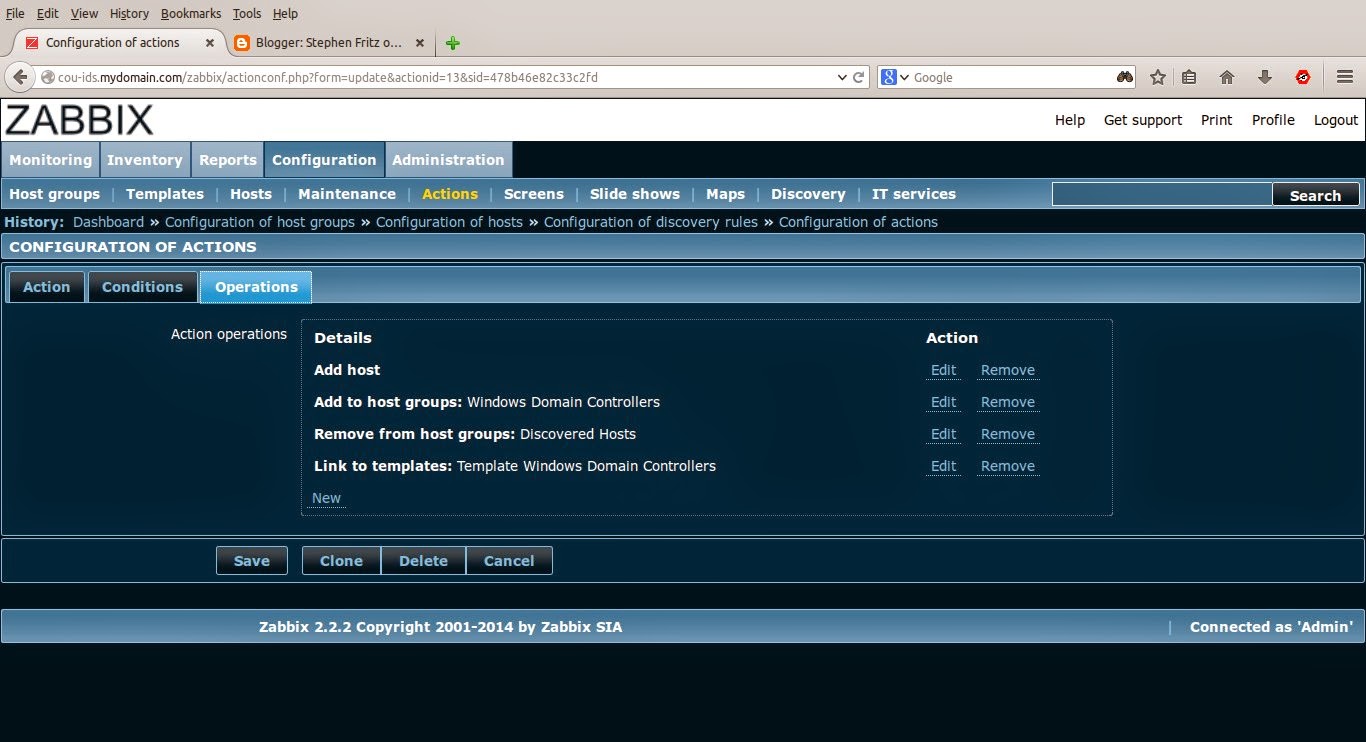The height and width of the screenshot is (742, 1366).
Task: Open the browser Help menu
Action: (285, 13)
